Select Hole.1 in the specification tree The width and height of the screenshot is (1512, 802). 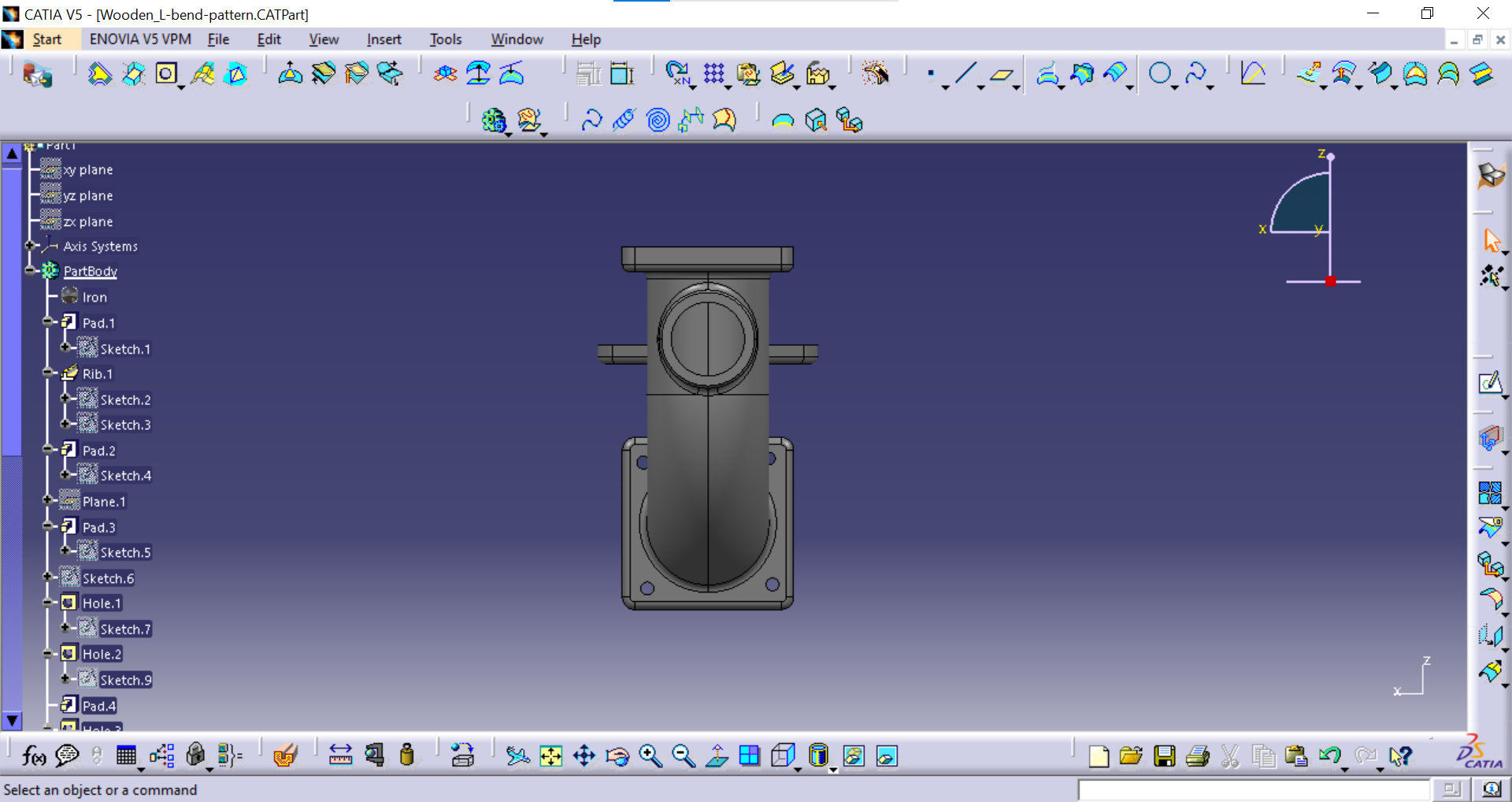(101, 603)
